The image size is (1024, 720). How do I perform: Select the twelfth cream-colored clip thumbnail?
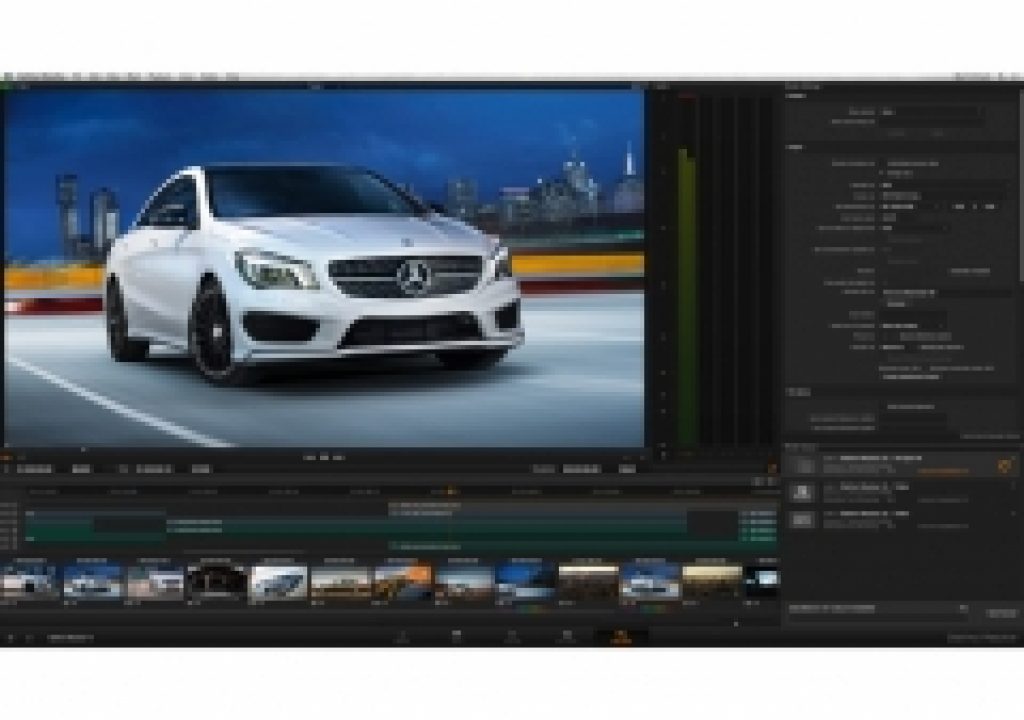(712, 581)
